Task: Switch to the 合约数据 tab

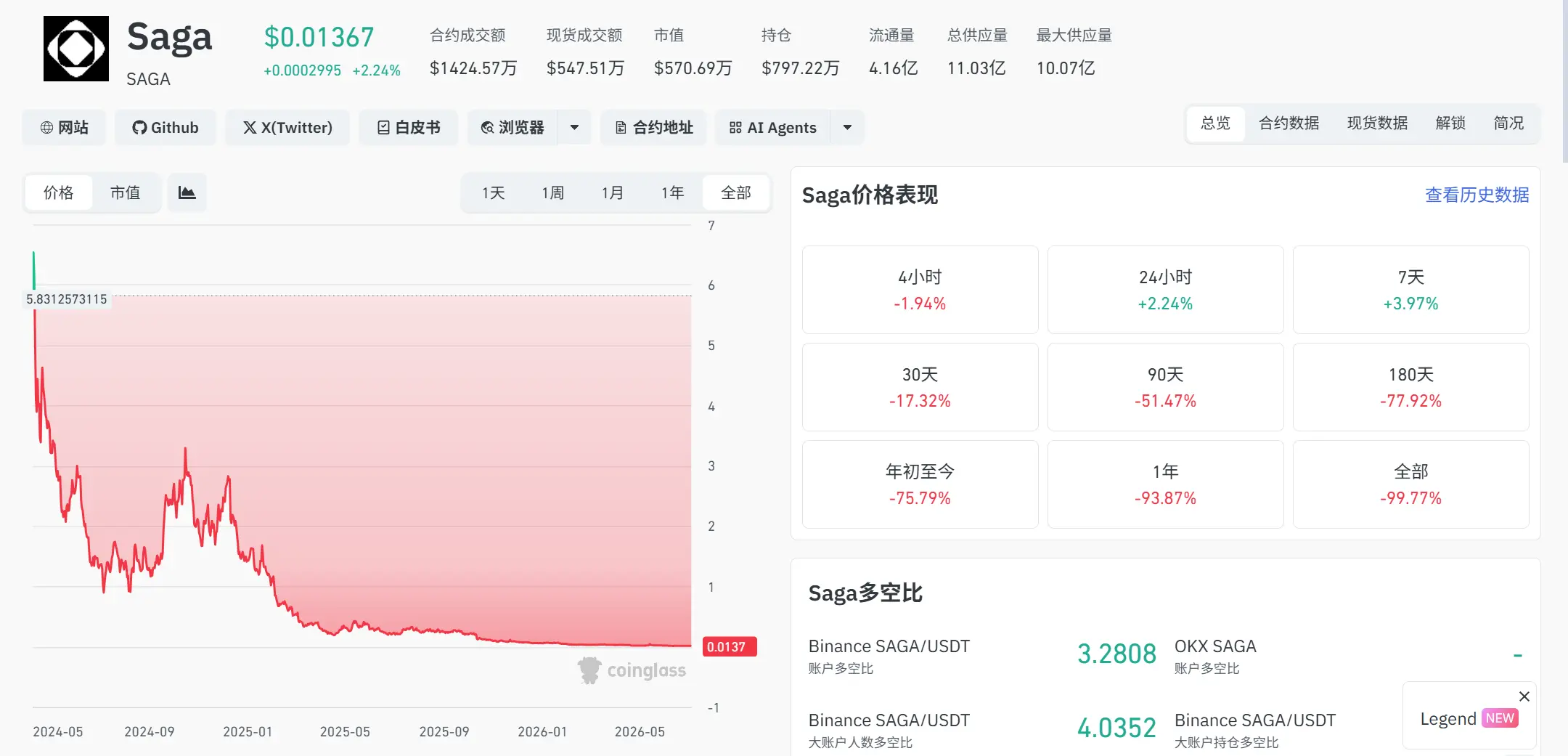Action: click(1289, 123)
